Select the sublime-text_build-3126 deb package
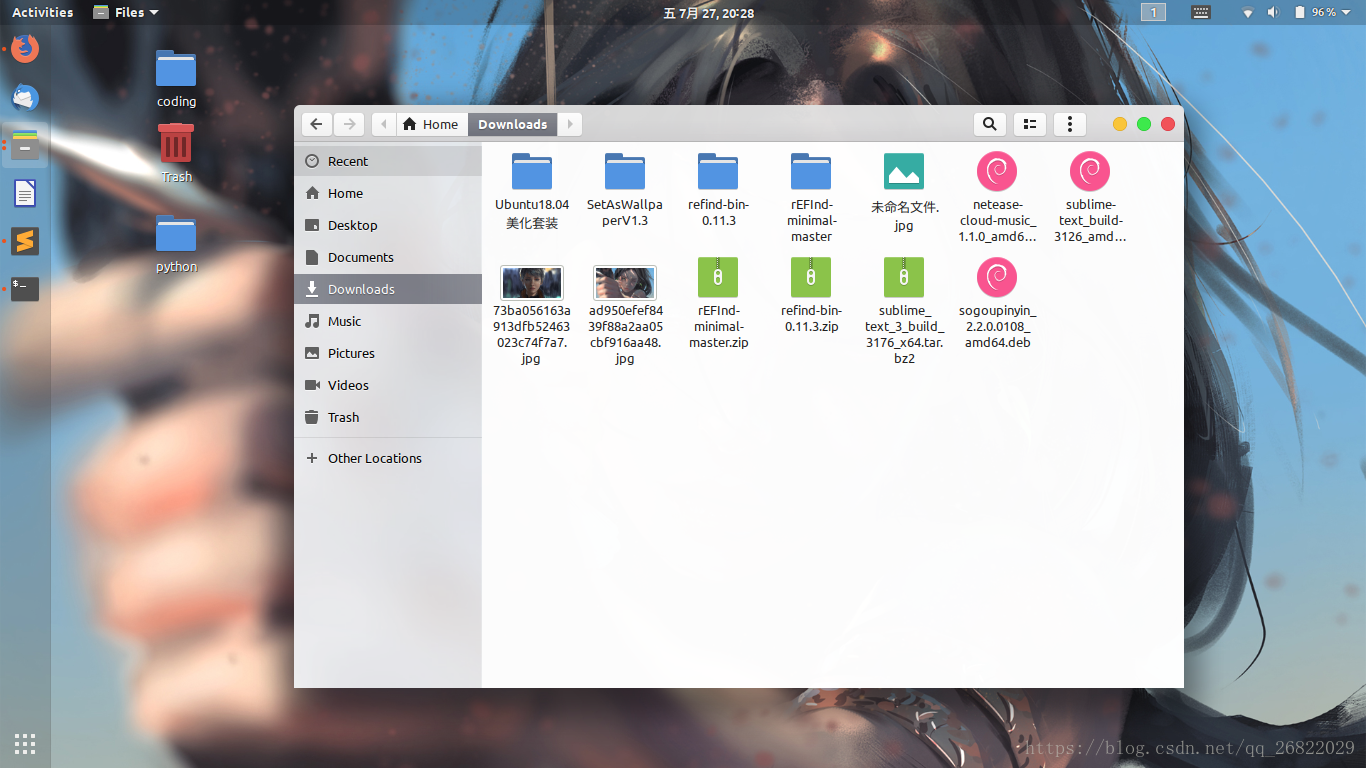Image resolution: width=1366 pixels, height=768 pixels. pyautogui.click(x=1090, y=198)
